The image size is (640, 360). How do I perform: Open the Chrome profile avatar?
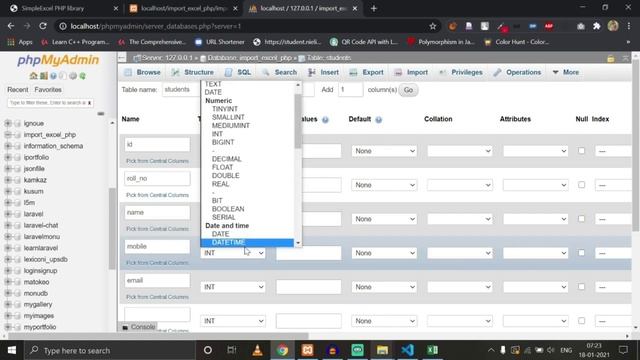coord(613,26)
